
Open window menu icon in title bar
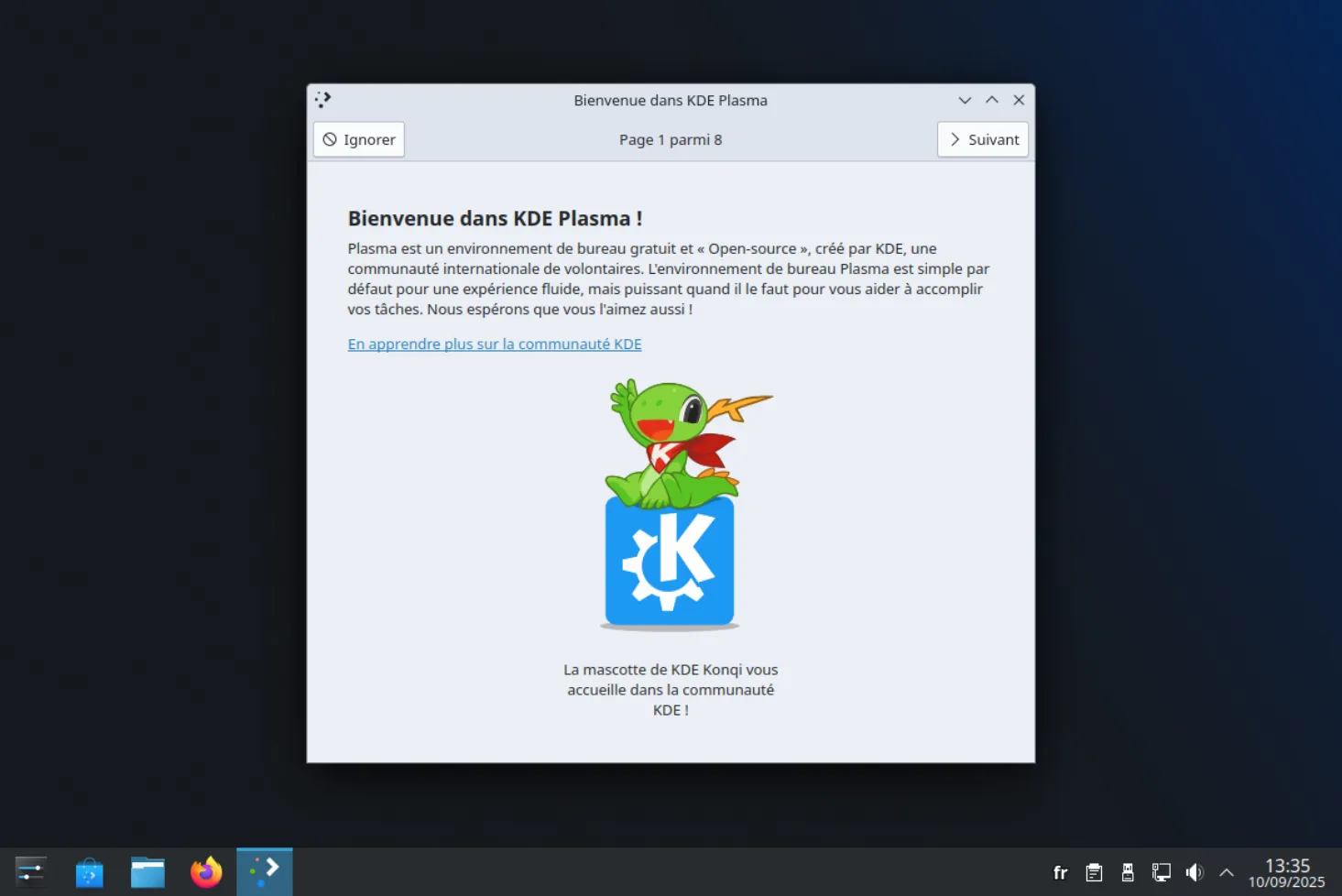322,100
